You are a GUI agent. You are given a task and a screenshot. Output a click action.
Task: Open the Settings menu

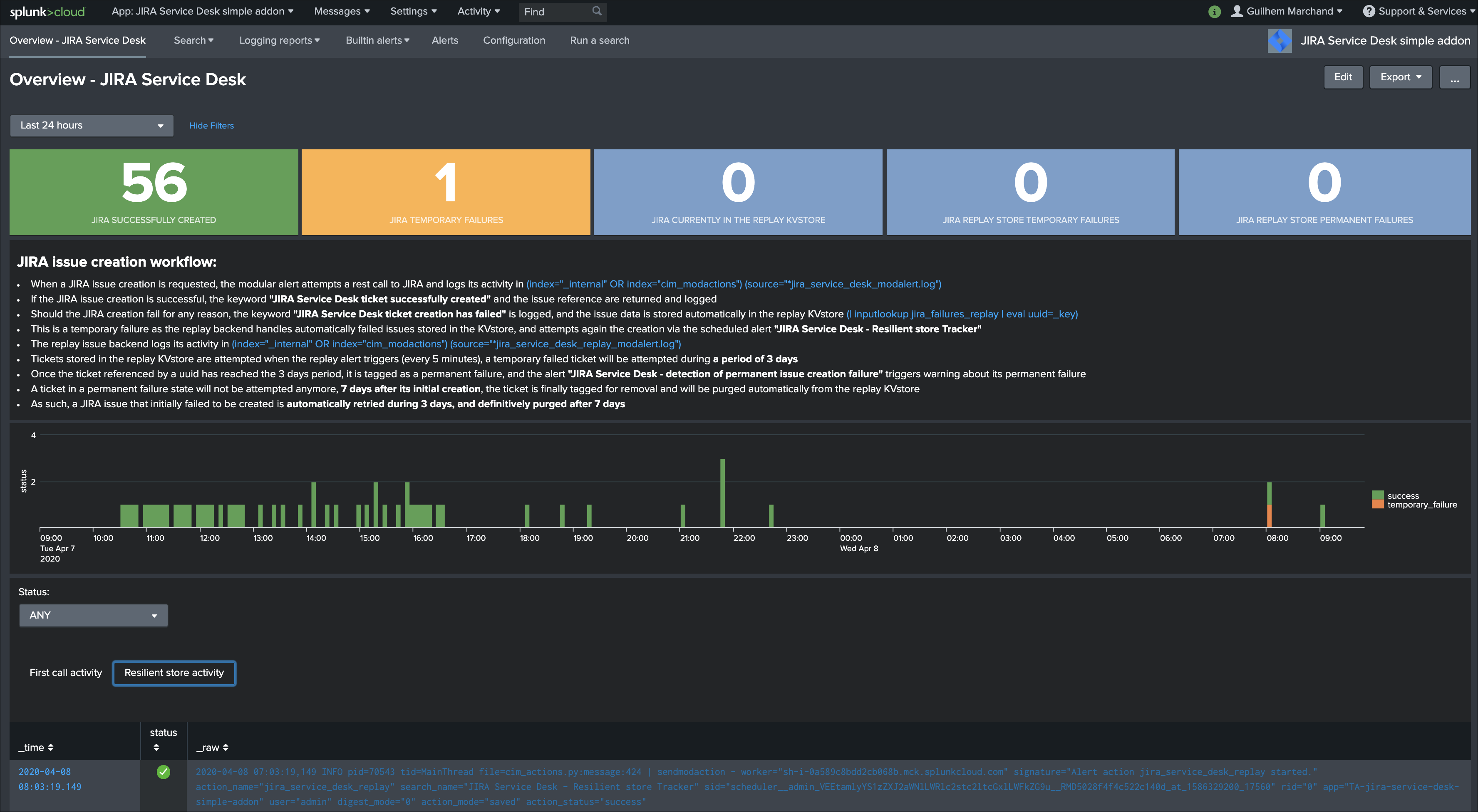pos(414,11)
